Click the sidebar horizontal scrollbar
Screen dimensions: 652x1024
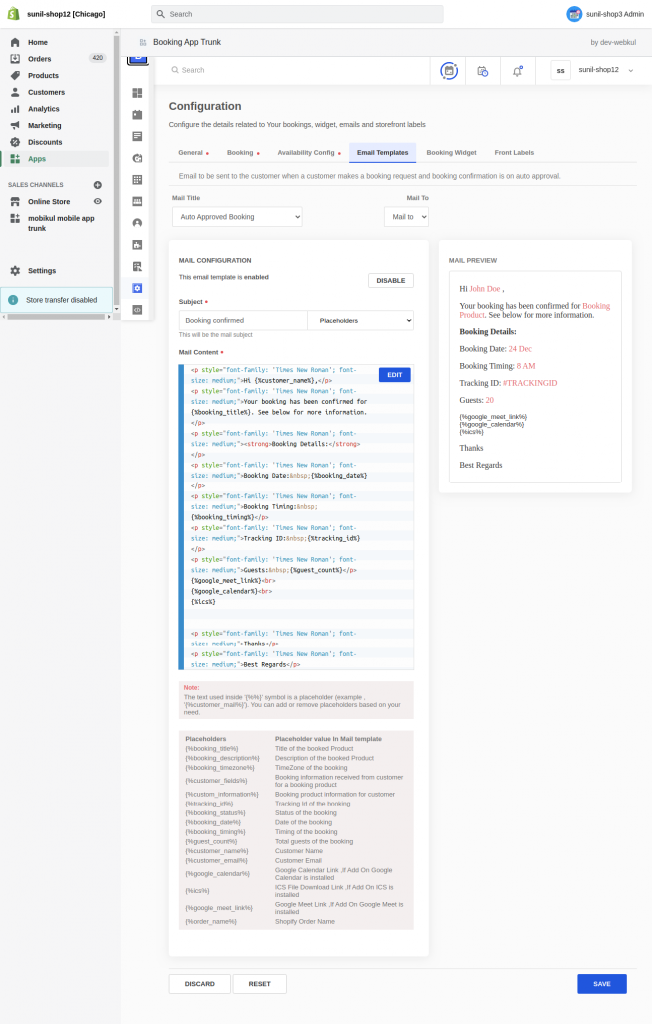point(55,317)
